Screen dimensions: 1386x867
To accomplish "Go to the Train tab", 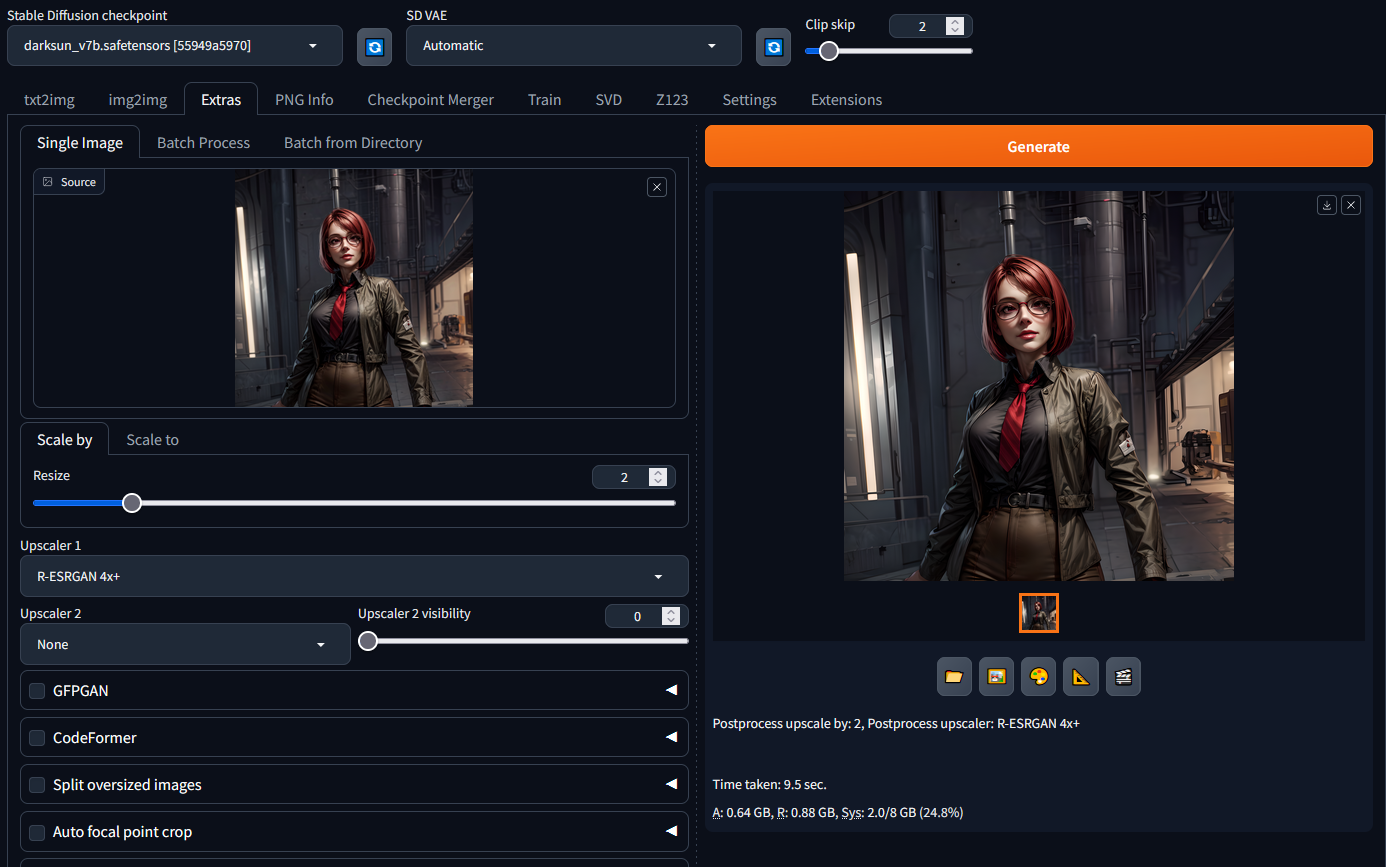I will pyautogui.click(x=545, y=100).
